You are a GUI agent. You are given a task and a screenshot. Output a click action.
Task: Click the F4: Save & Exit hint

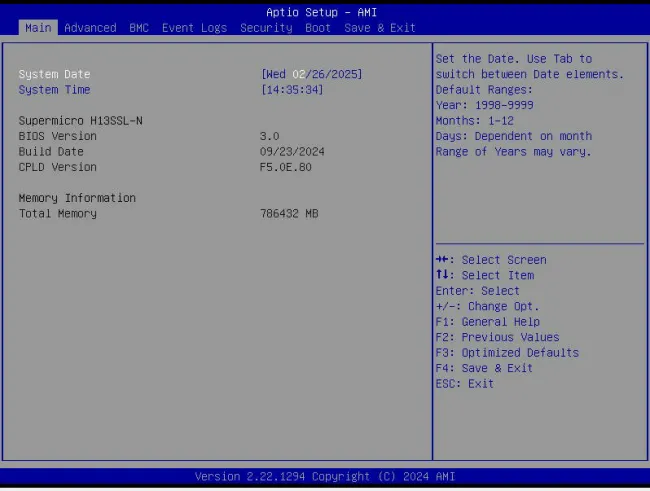484,368
